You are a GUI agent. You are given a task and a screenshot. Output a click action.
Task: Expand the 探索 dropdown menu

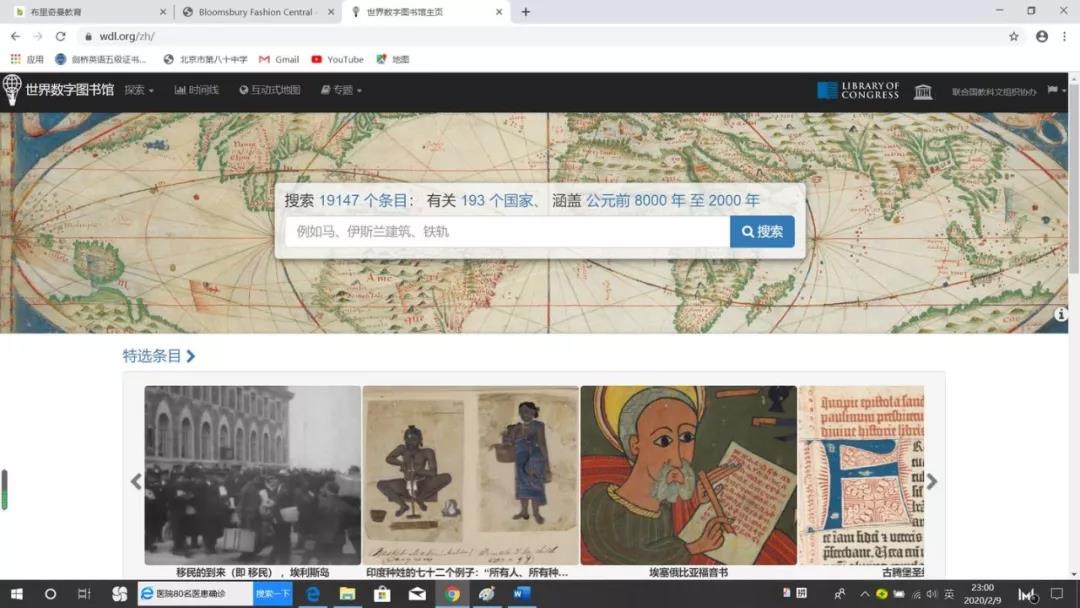[139, 90]
